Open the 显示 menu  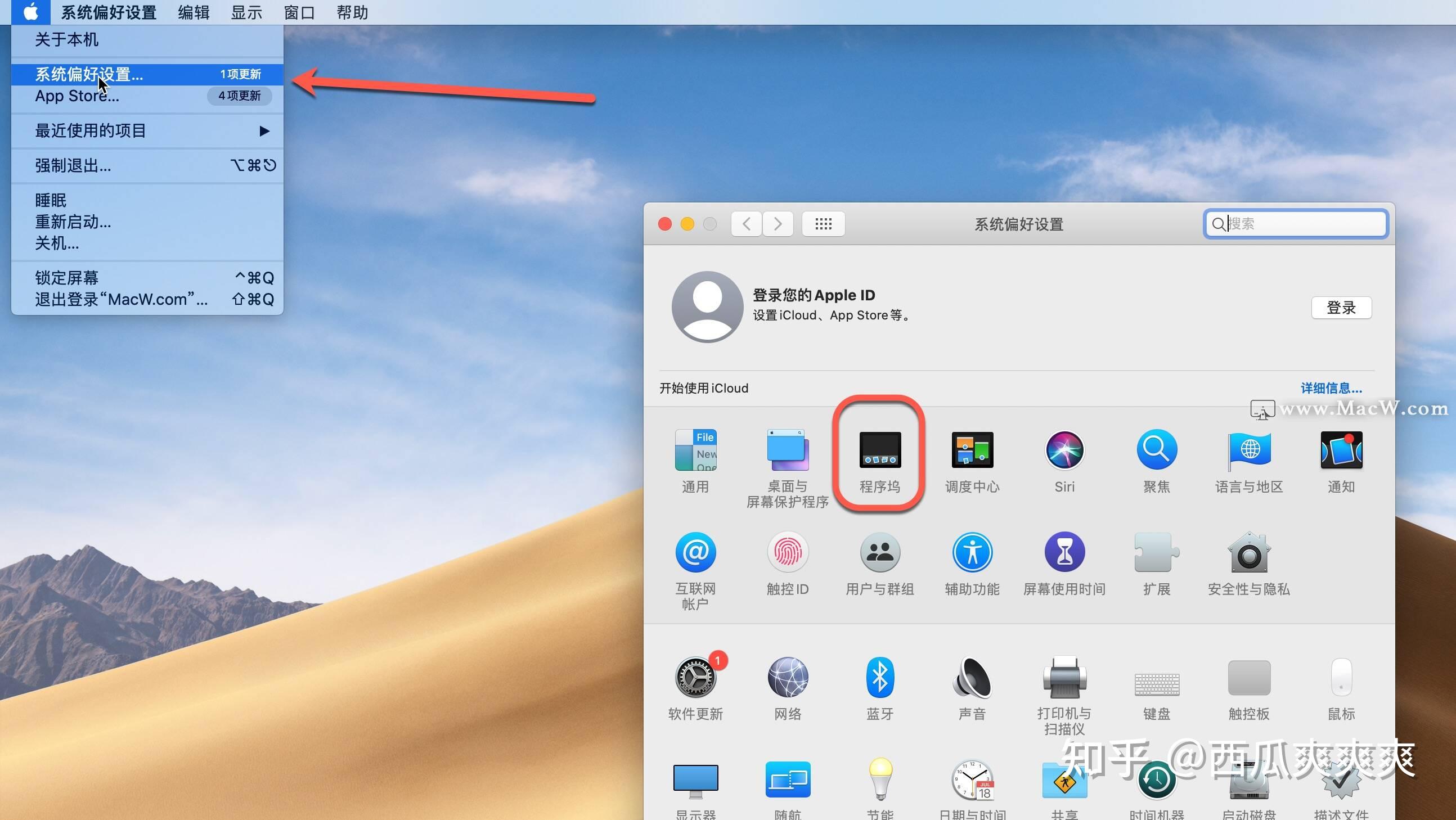246,12
